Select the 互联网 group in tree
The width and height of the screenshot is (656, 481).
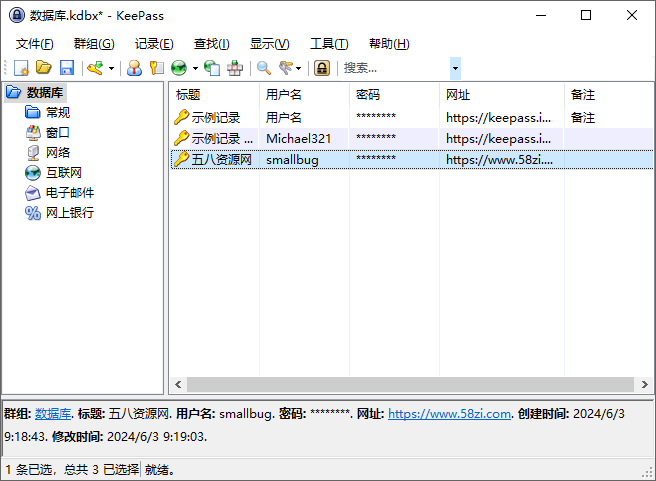coord(64,173)
